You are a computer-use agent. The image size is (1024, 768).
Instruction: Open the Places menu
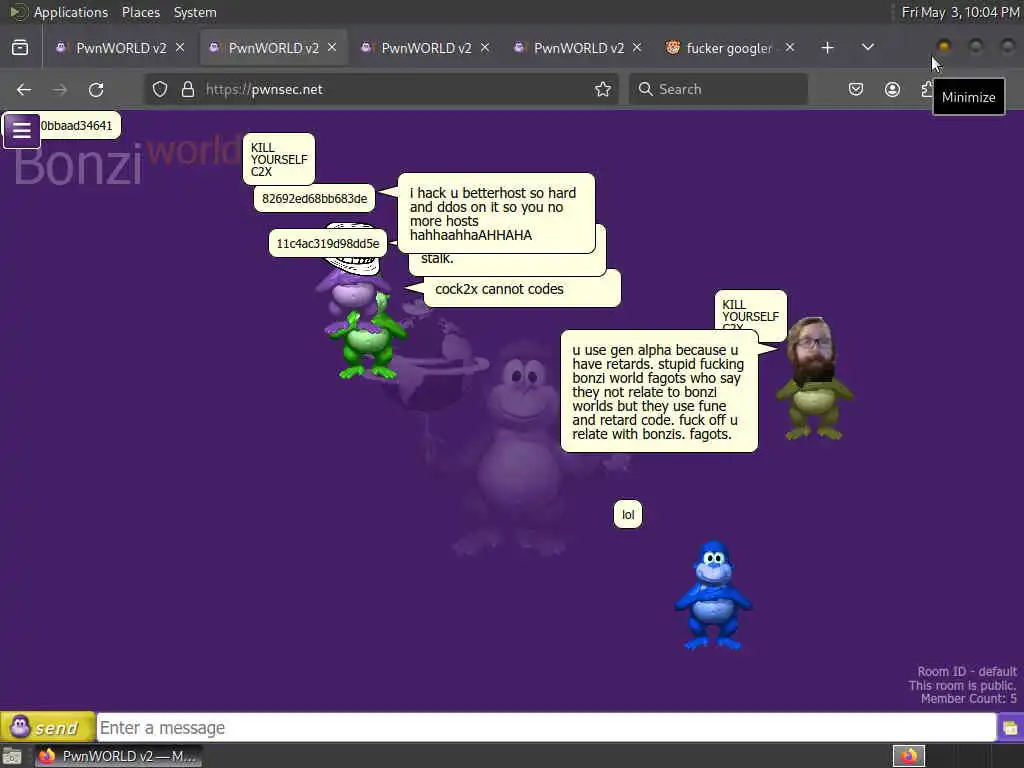point(140,12)
